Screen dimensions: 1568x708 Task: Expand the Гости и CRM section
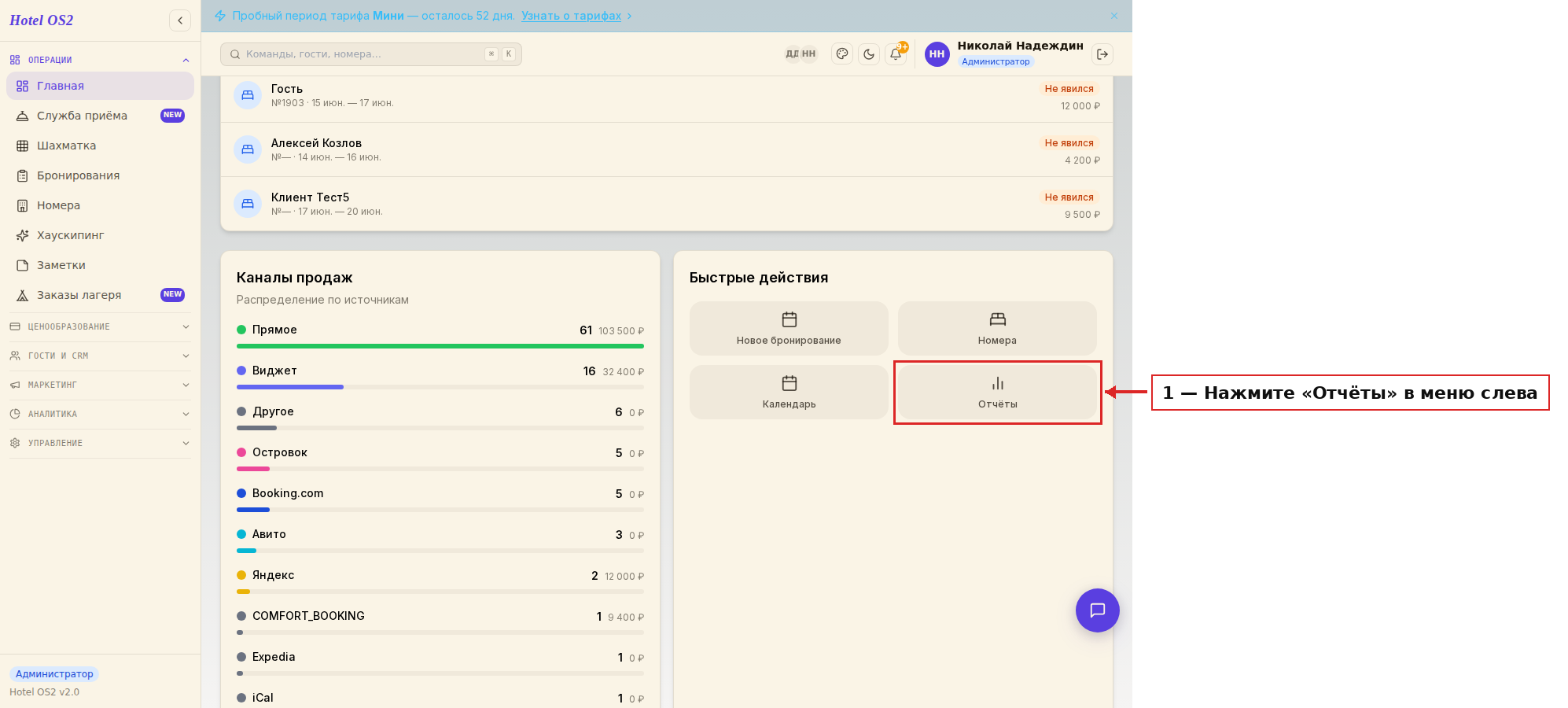tap(100, 356)
